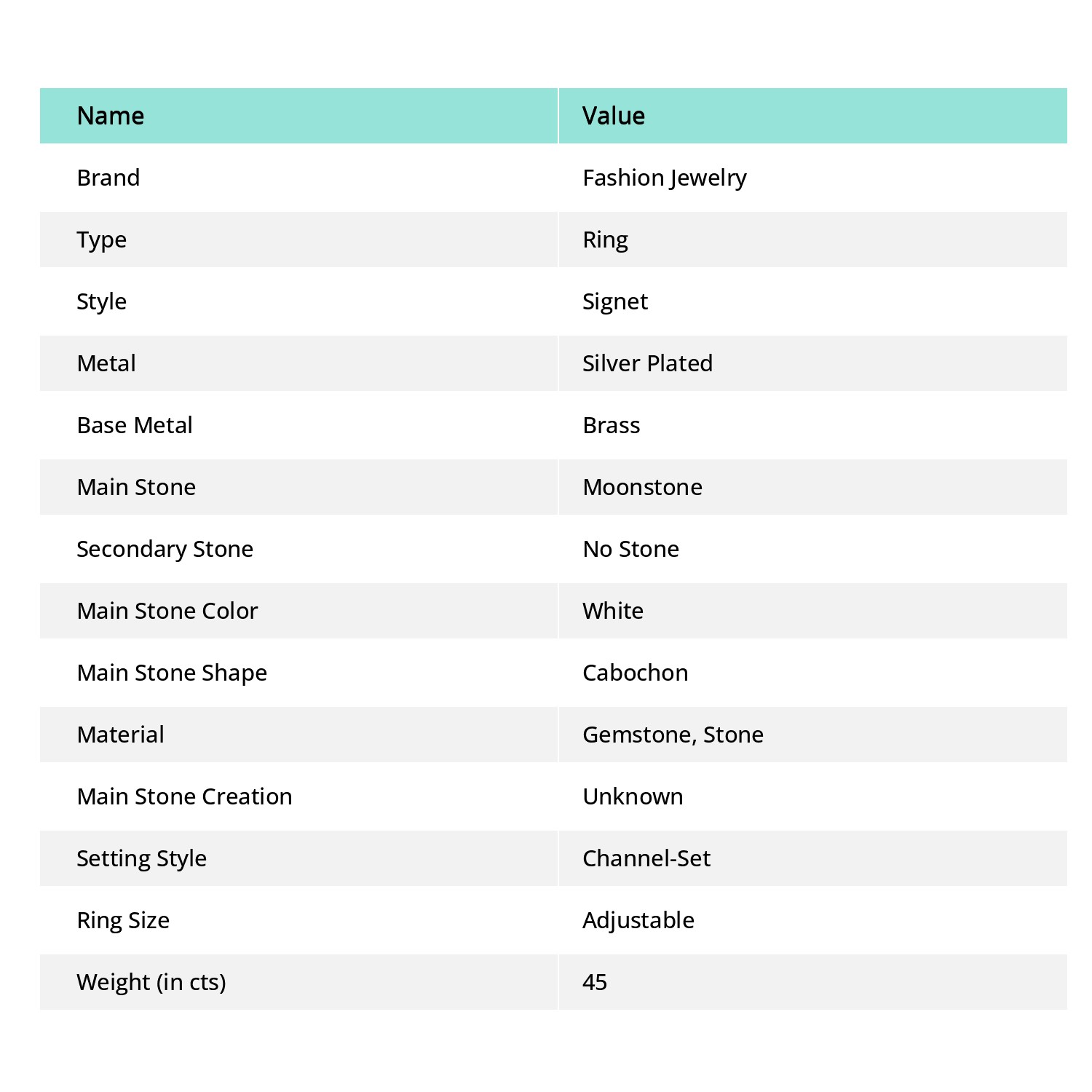The image size is (1092, 1092).
Task: Click the Signet style value
Action: [x=615, y=301]
